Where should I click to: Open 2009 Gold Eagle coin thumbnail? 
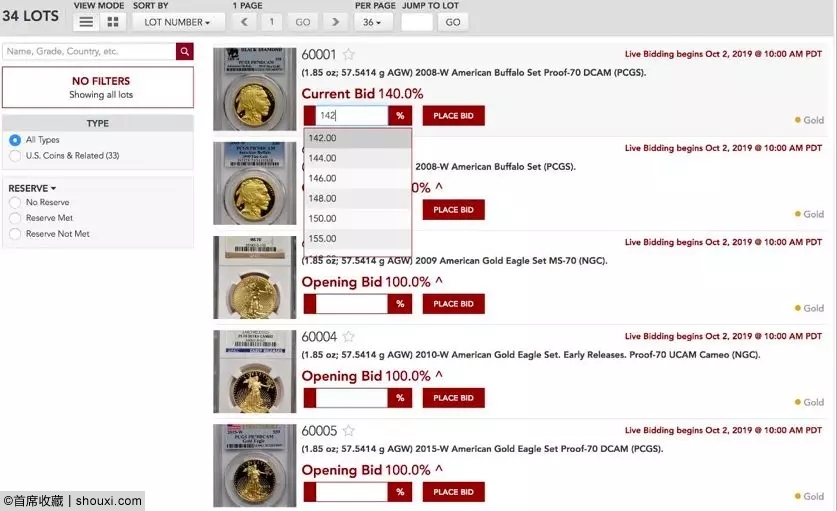coord(255,277)
